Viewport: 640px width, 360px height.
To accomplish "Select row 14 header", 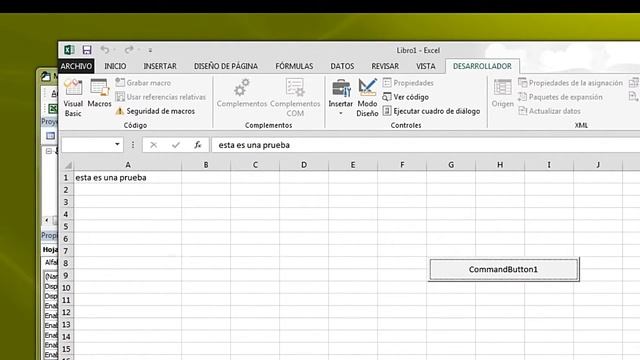I will (66, 337).
